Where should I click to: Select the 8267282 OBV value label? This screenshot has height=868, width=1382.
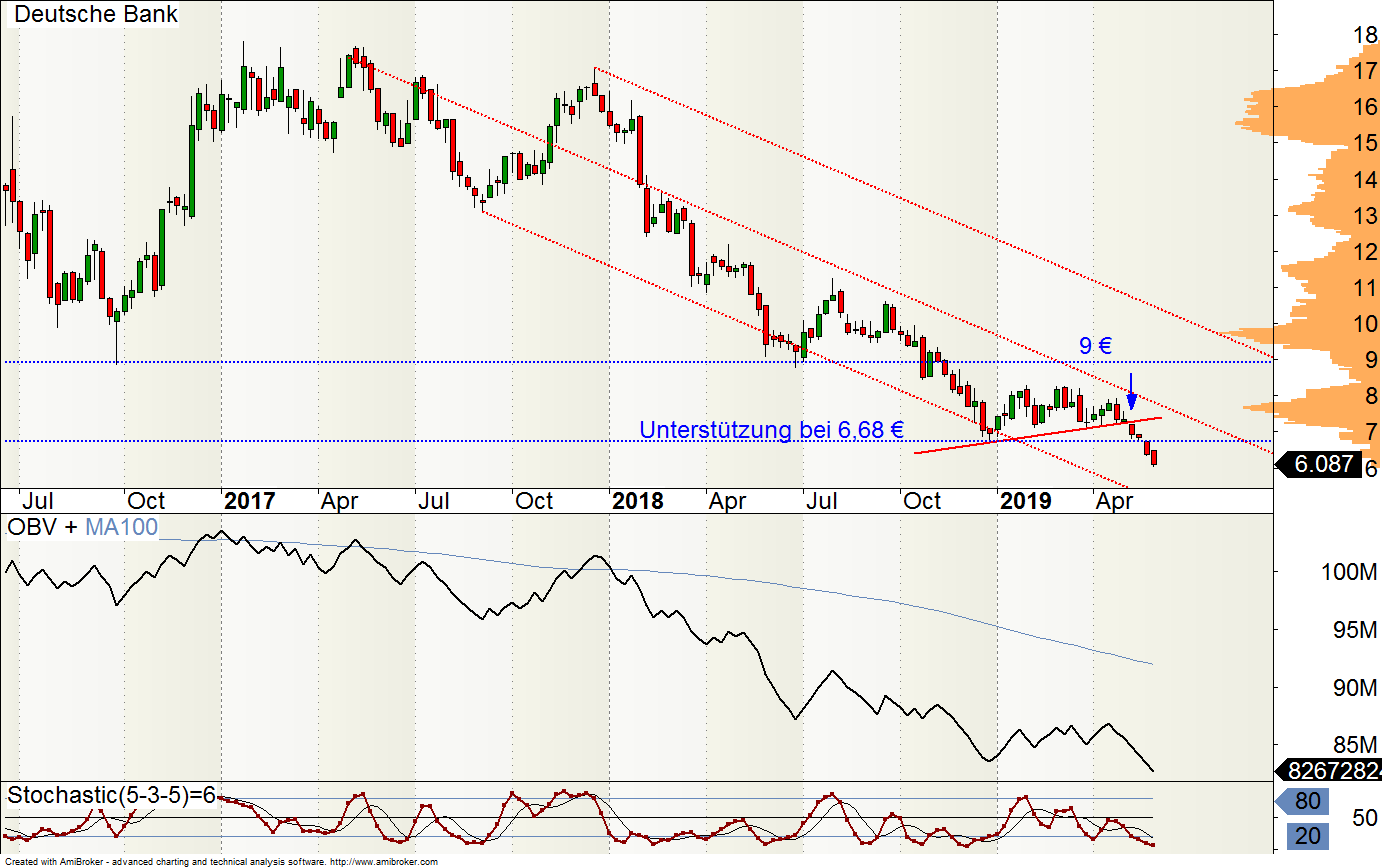pyautogui.click(x=1330, y=770)
